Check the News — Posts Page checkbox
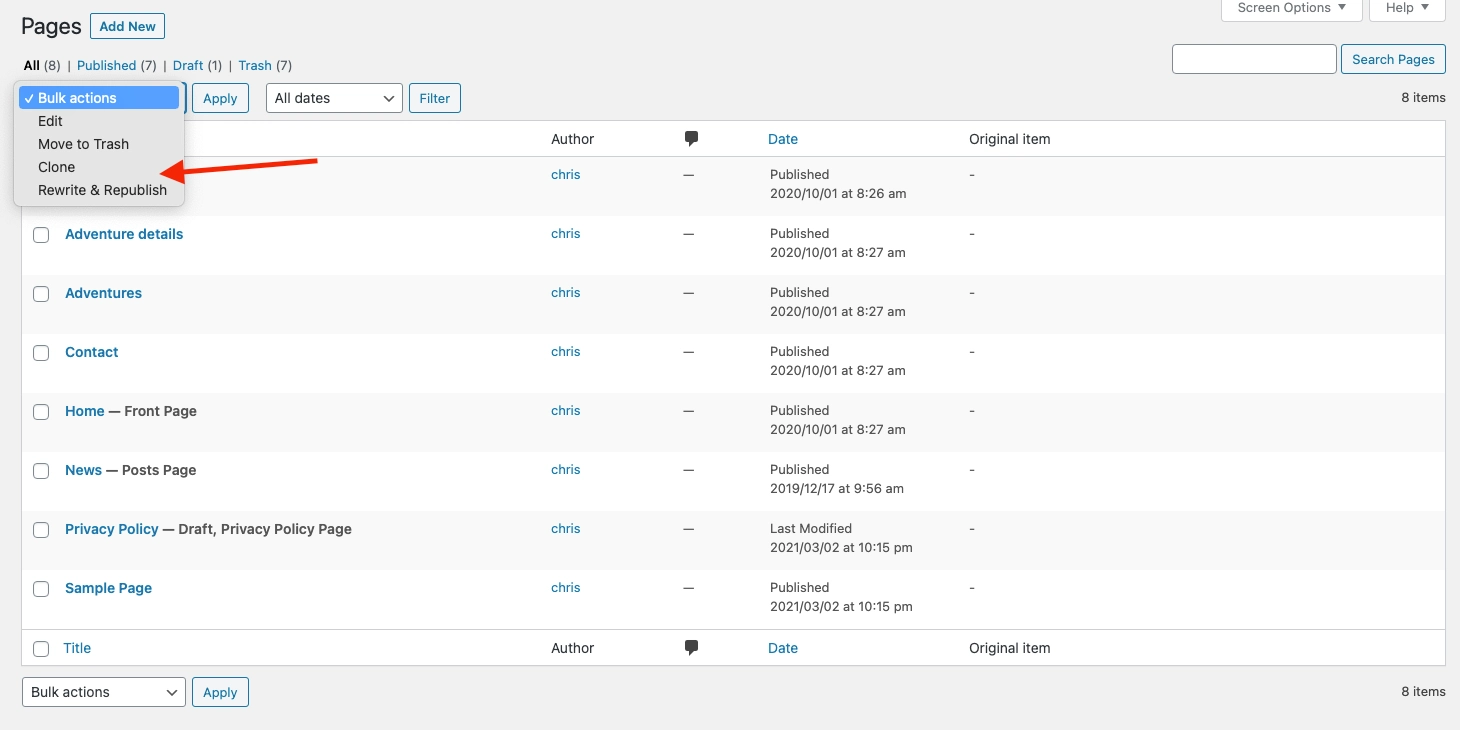Screen dimensions: 1460x730 [41, 471]
